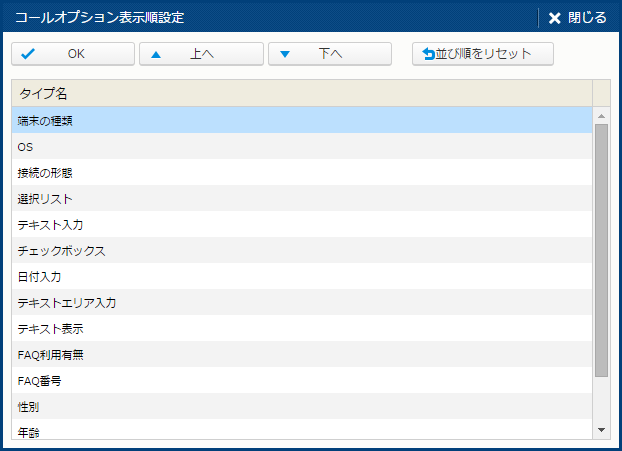Select the チェックボックス row
This screenshot has height=451, width=622.
tap(301, 250)
